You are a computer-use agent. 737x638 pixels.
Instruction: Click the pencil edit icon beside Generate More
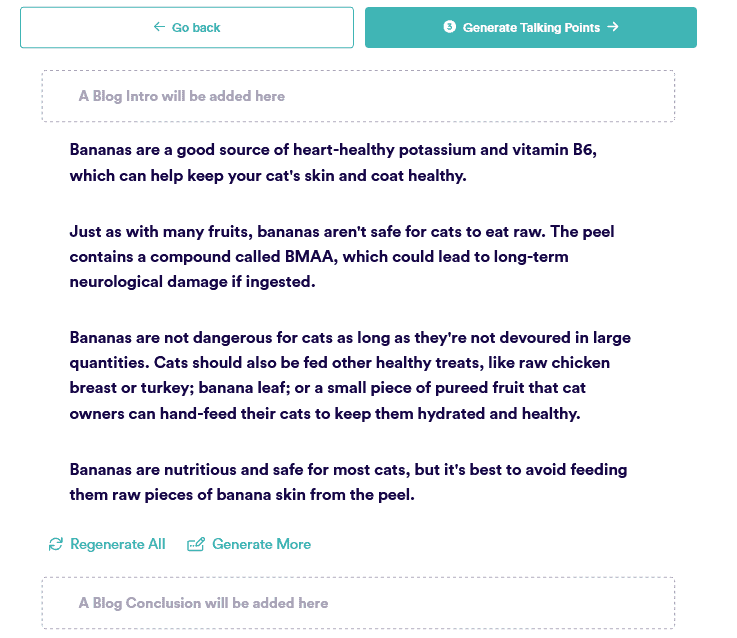point(196,544)
